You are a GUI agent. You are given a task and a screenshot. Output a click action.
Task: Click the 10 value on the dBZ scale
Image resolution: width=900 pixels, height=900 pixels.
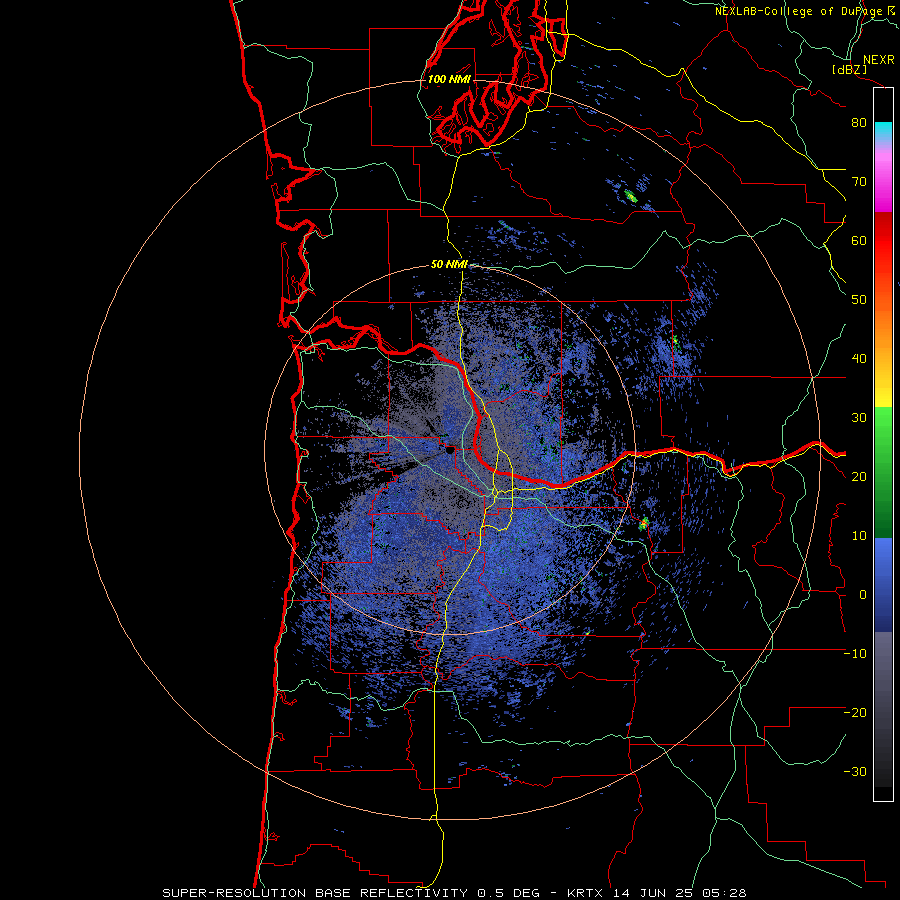click(859, 536)
